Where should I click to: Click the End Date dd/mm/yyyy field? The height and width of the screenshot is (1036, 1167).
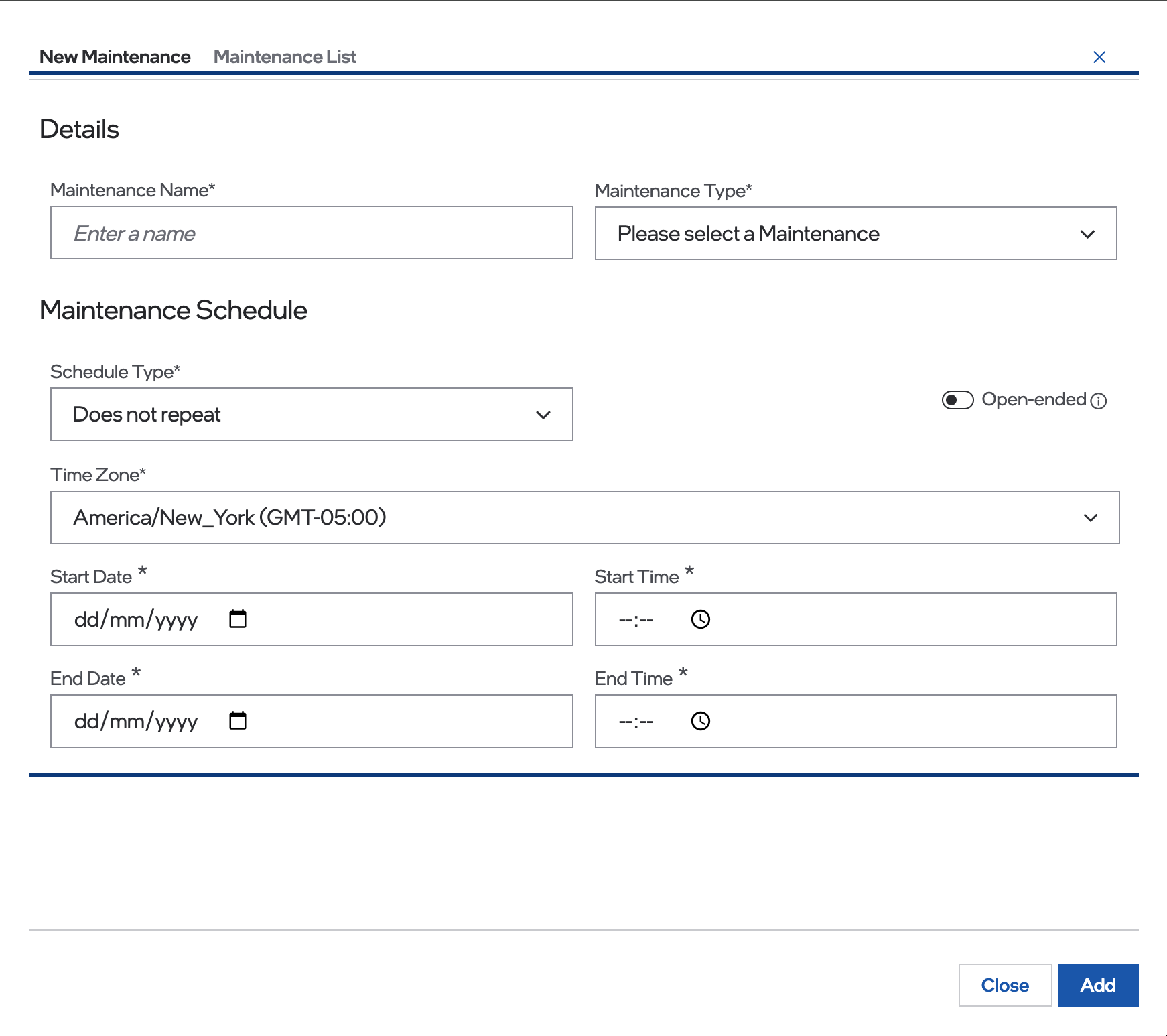pos(136,721)
